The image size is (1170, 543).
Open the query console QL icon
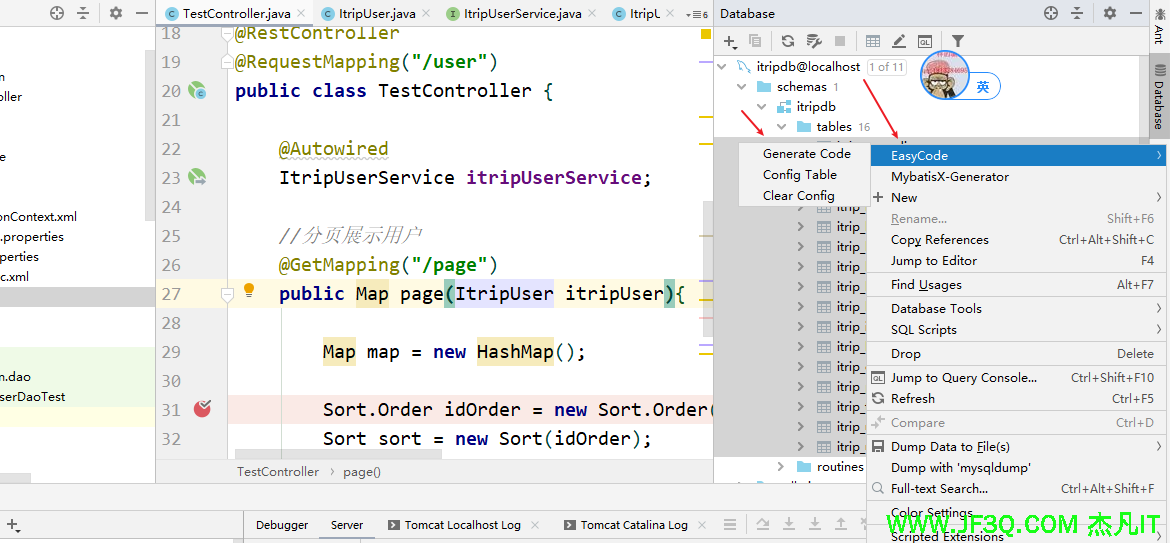coord(925,41)
